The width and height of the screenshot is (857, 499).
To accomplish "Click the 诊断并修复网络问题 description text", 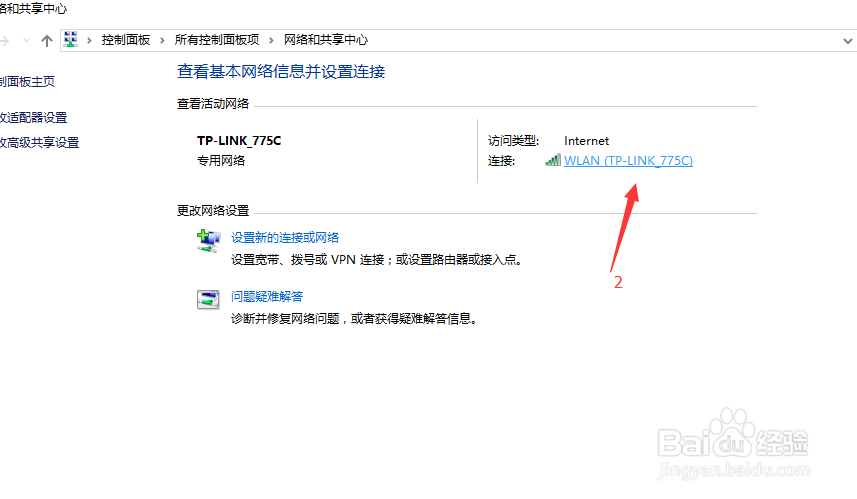I will click(x=356, y=319).
